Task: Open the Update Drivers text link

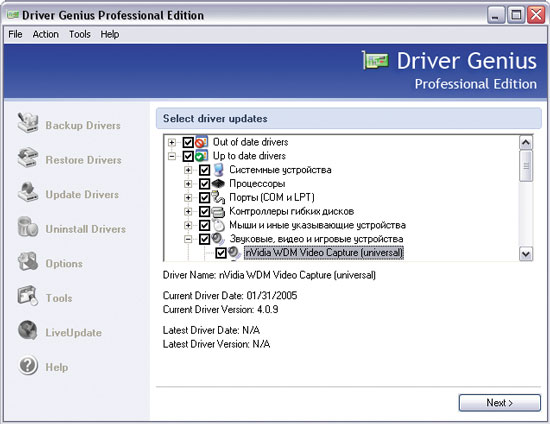Action: click(82, 194)
